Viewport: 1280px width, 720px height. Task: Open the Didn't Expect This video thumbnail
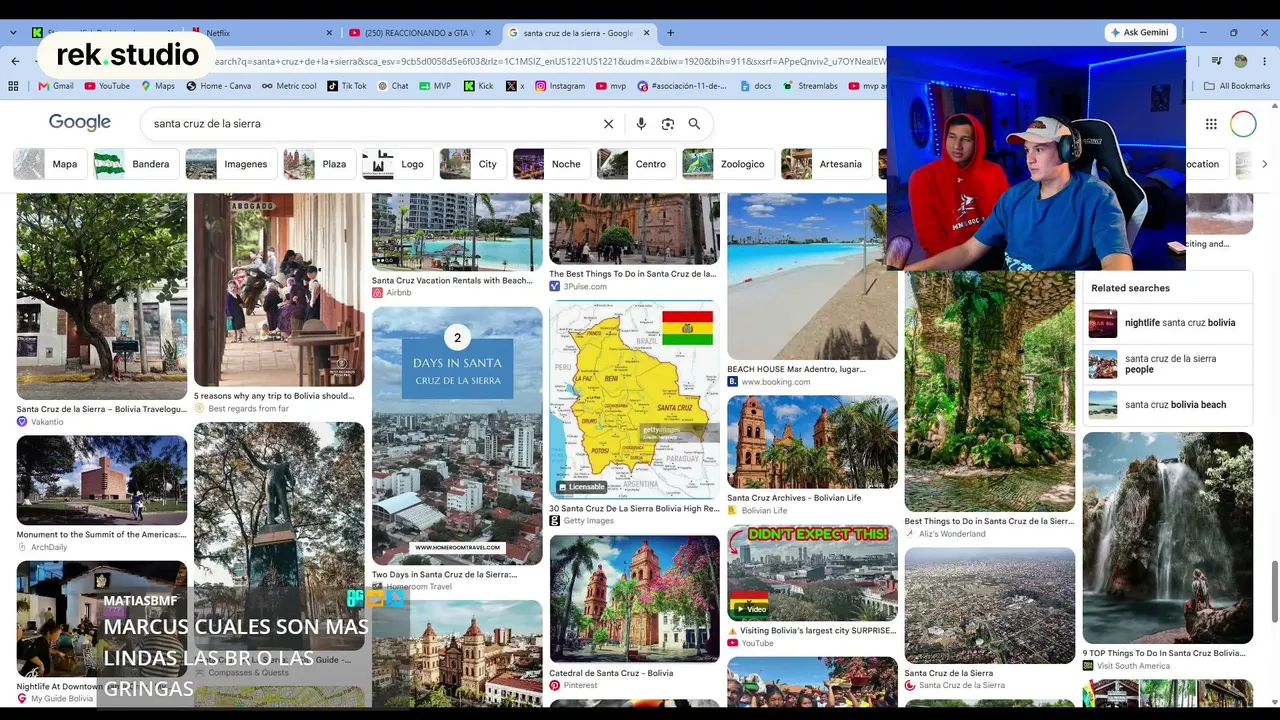(812, 573)
